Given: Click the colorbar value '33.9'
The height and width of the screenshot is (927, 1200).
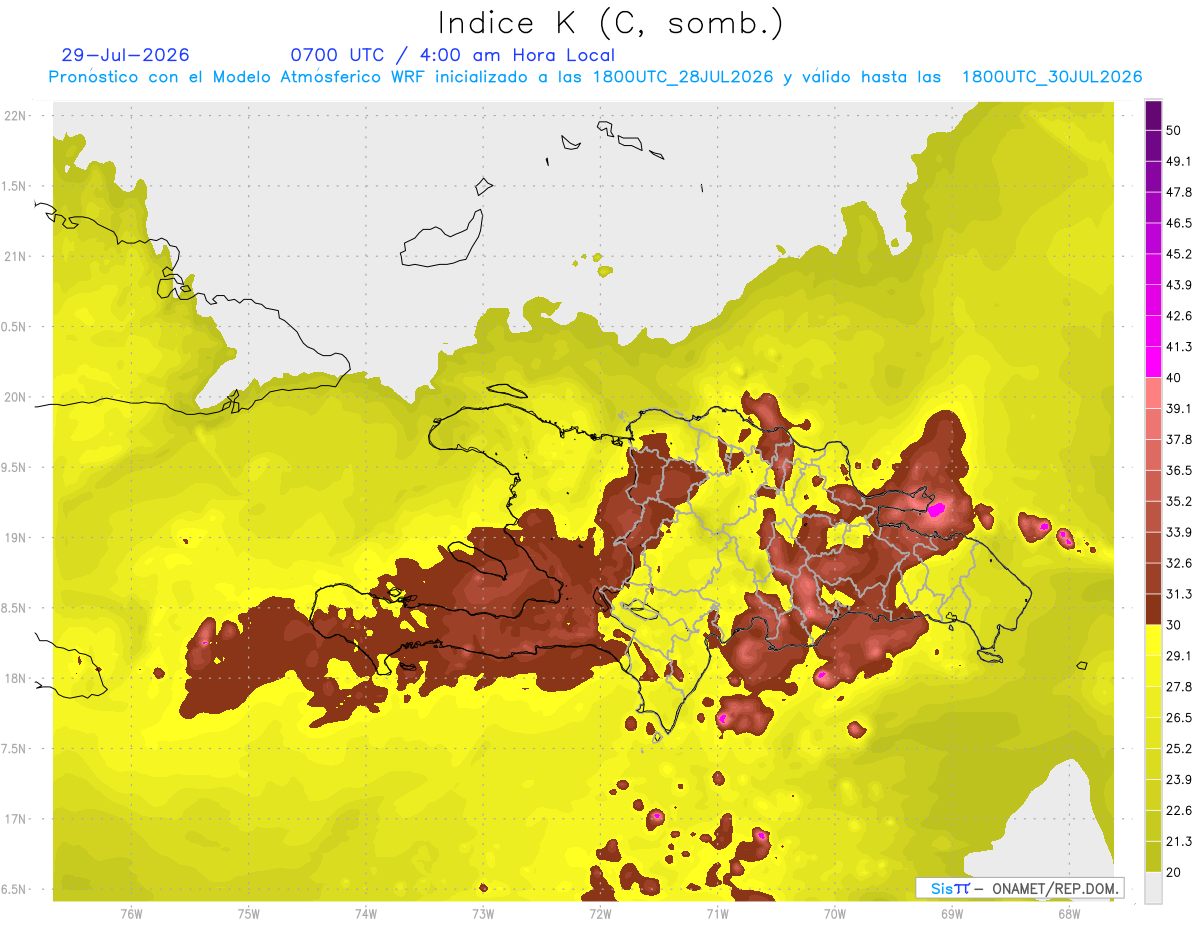Looking at the screenshot, I should (x=1178, y=532).
